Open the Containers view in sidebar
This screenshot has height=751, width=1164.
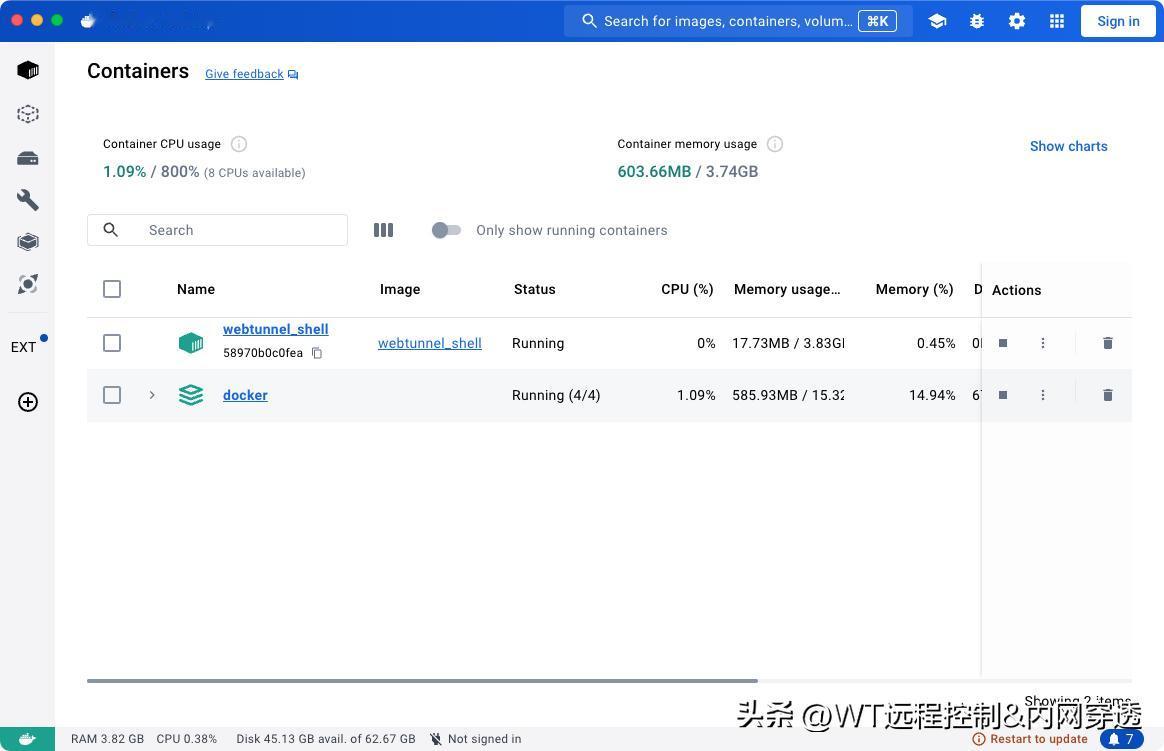point(27,70)
